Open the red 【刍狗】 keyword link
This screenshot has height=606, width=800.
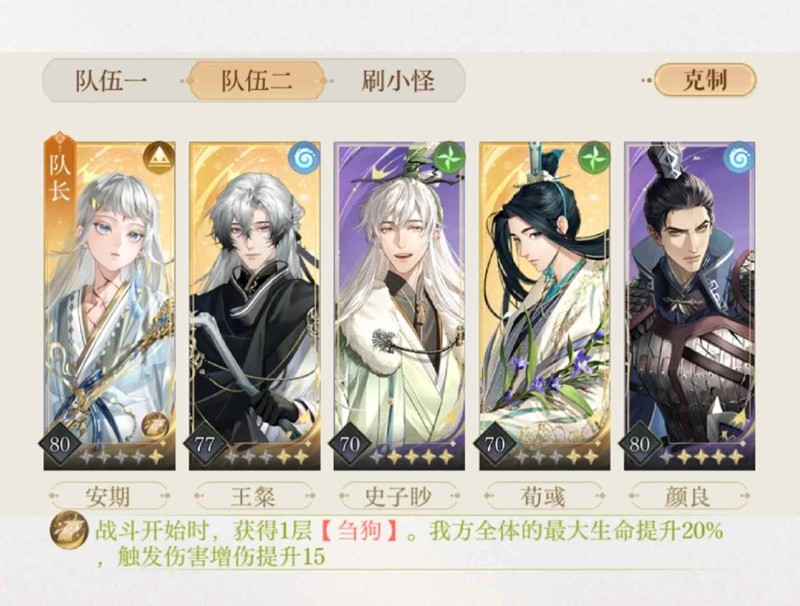(x=359, y=532)
